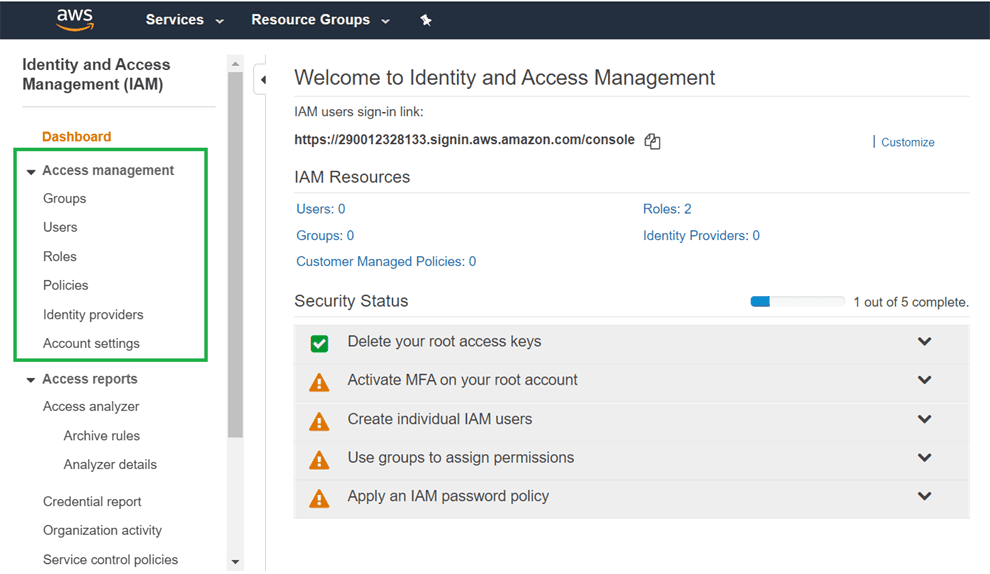The width and height of the screenshot is (990, 574).
Task: Expand the Delete your root access keys row
Action: pos(924,342)
